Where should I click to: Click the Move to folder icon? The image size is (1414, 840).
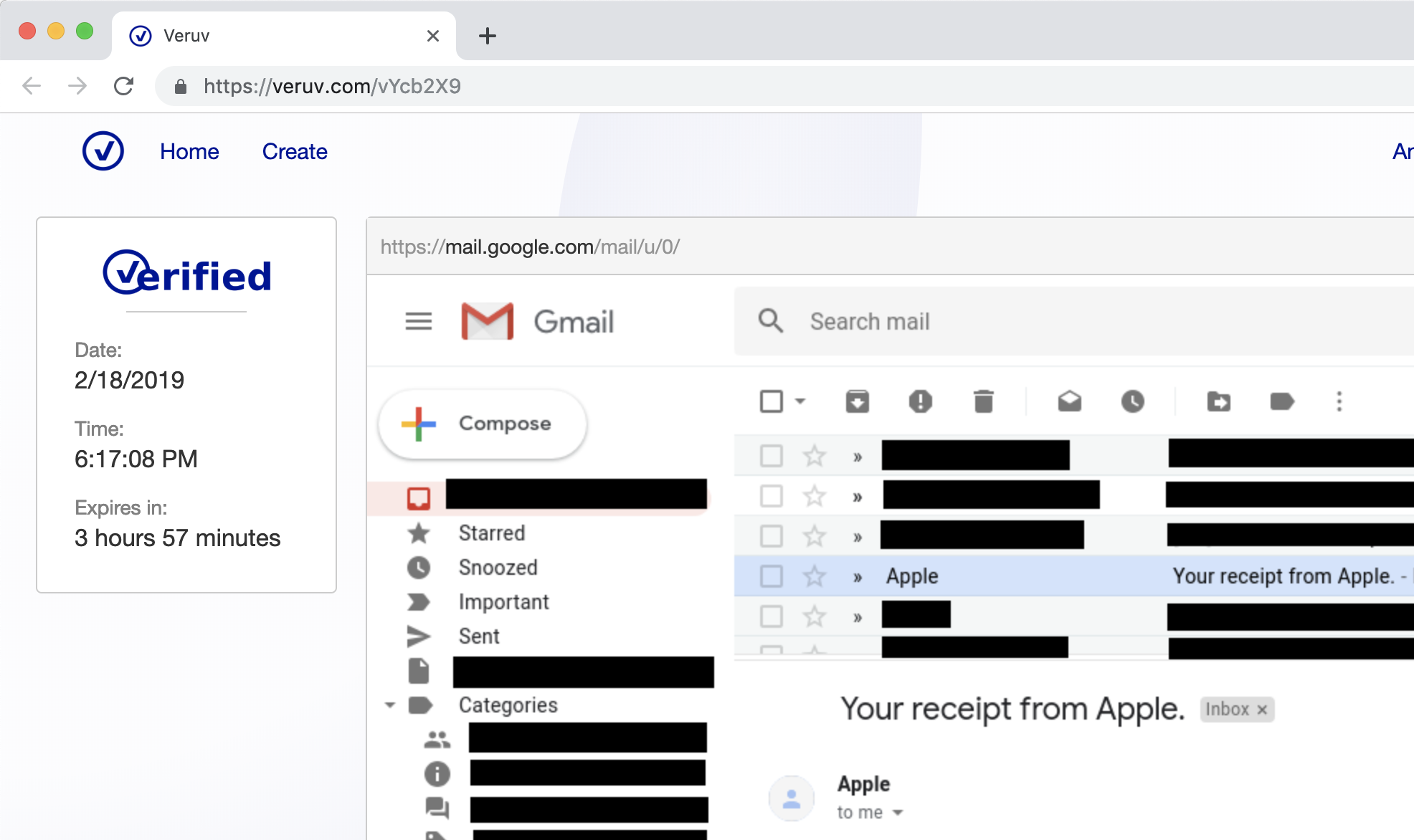pos(1218,401)
